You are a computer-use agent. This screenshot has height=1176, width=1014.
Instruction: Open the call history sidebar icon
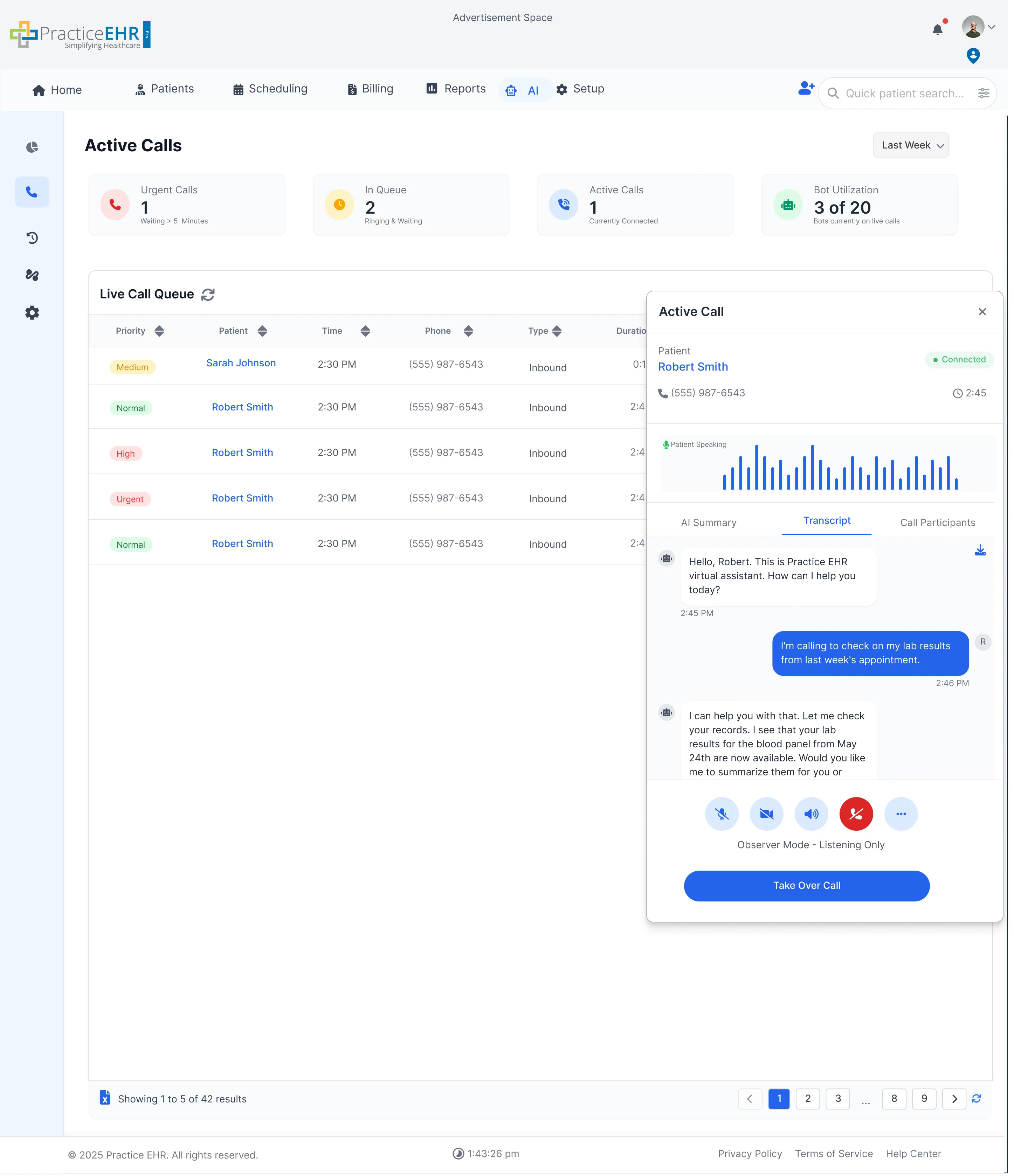pos(32,238)
